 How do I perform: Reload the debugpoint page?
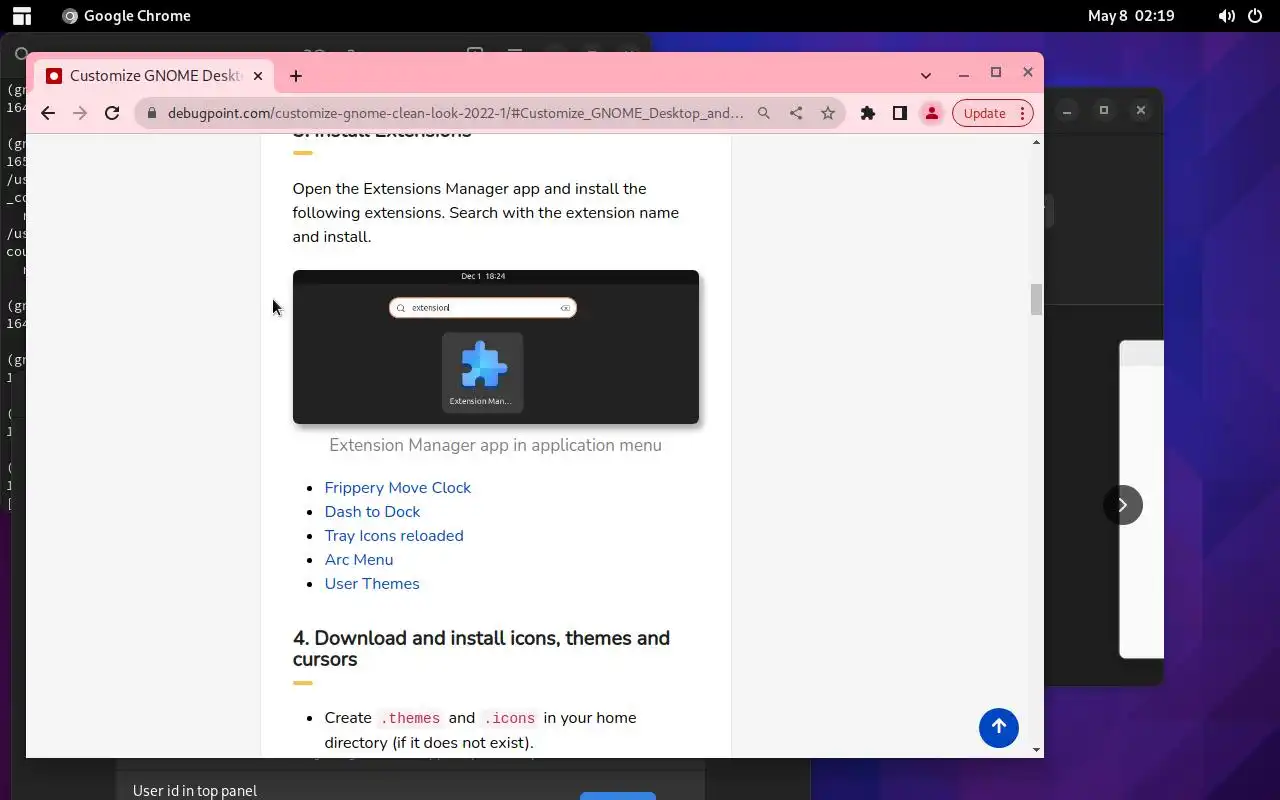pos(112,113)
